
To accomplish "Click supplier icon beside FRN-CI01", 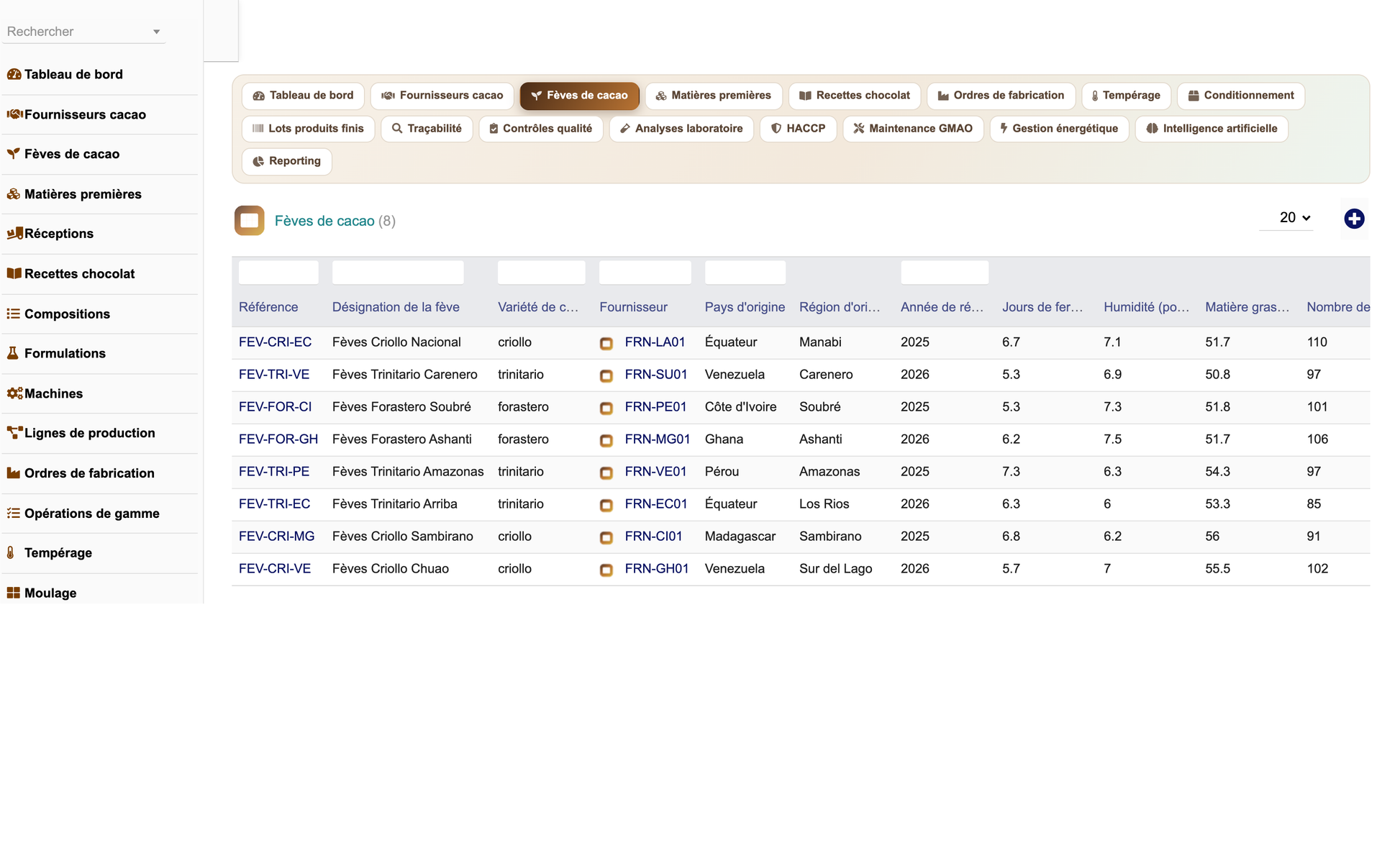I will pyautogui.click(x=606, y=538).
